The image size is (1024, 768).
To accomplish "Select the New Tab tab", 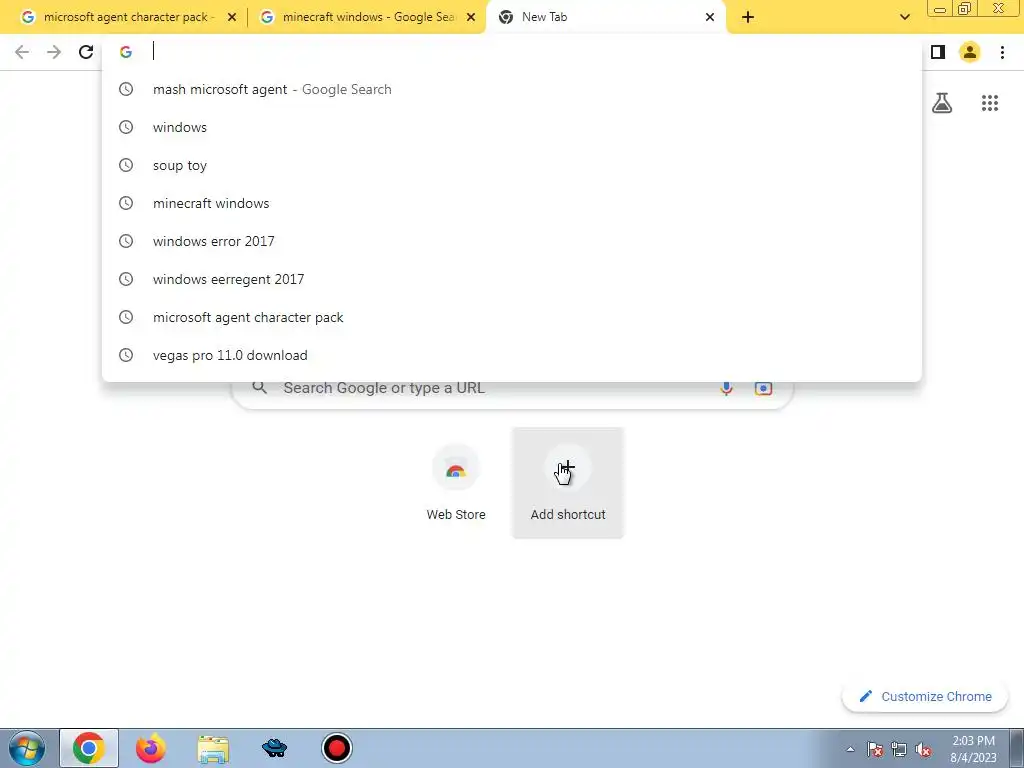I will [x=606, y=17].
